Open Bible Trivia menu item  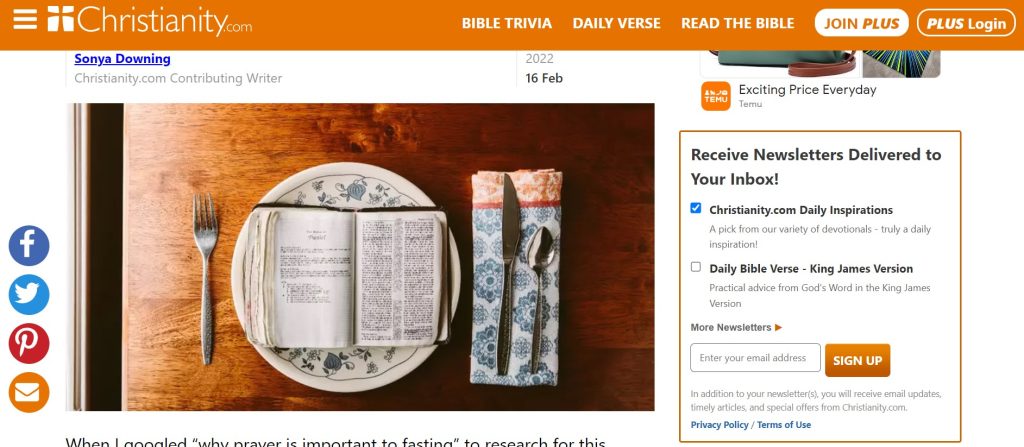coord(507,24)
